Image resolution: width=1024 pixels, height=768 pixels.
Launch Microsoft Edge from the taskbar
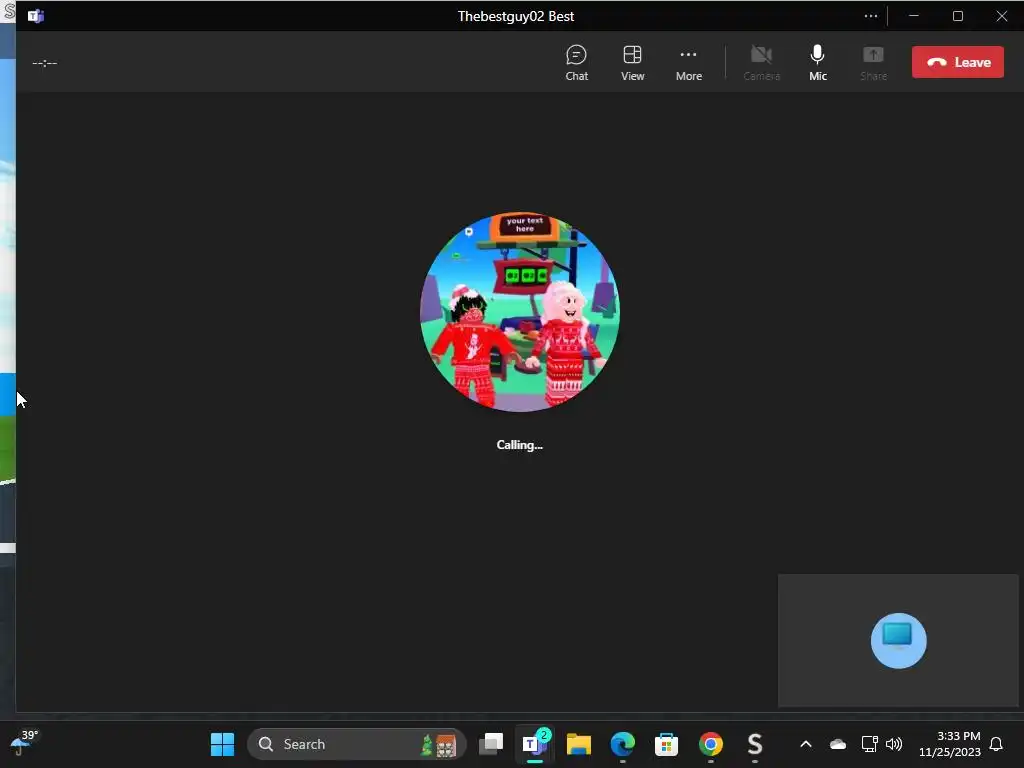click(x=622, y=744)
